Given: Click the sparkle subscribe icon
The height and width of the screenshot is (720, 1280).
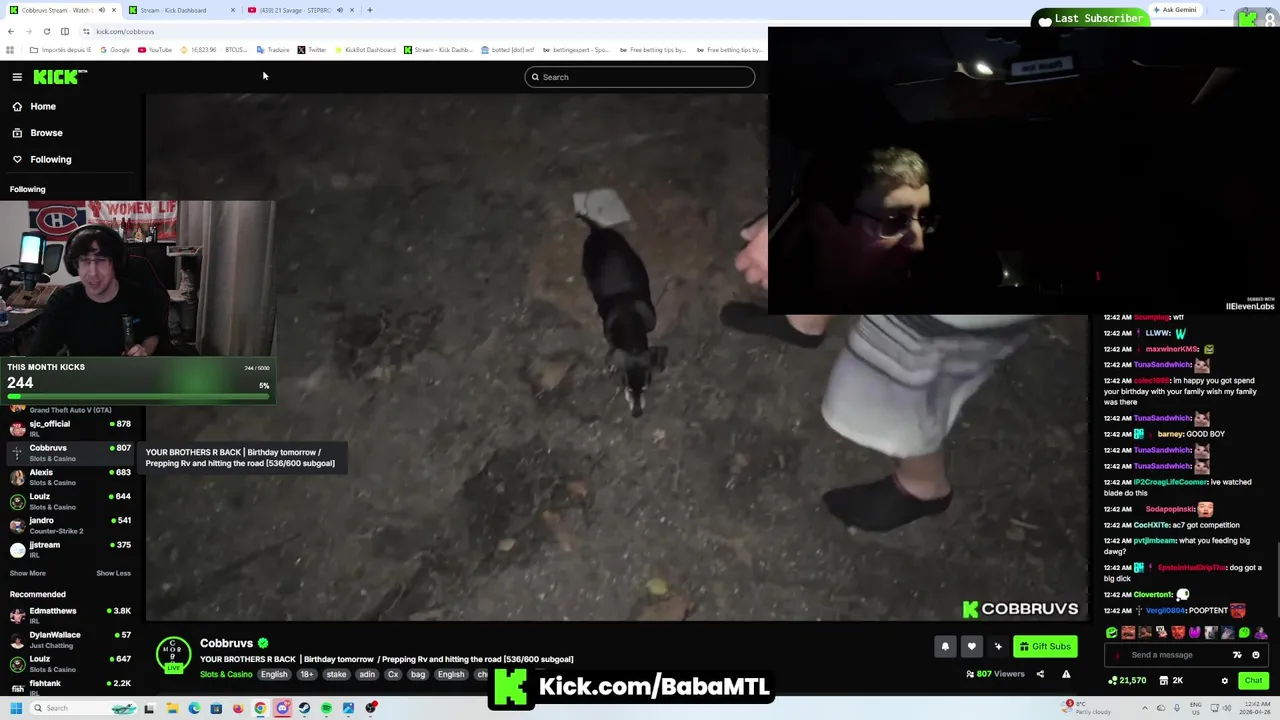Looking at the screenshot, I should click(998, 647).
